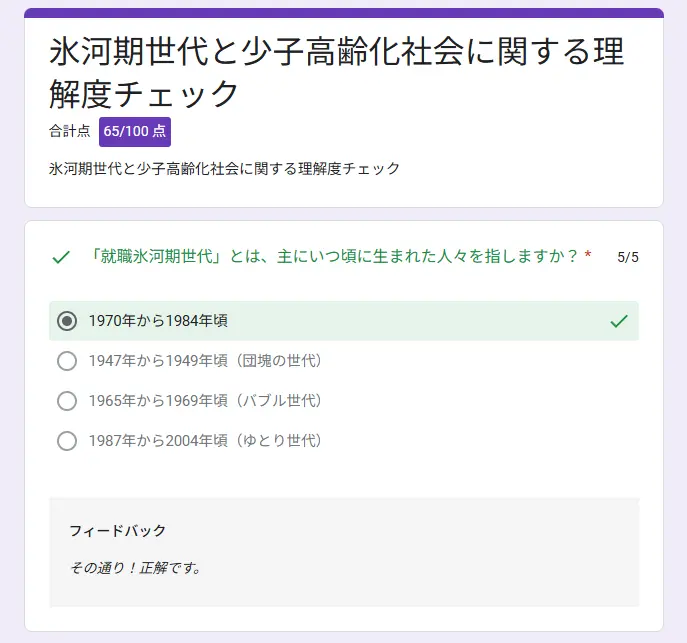This screenshot has height=643, width=687.
Task: Choose the ゆとり世代 radio button
Action: (x=67, y=441)
